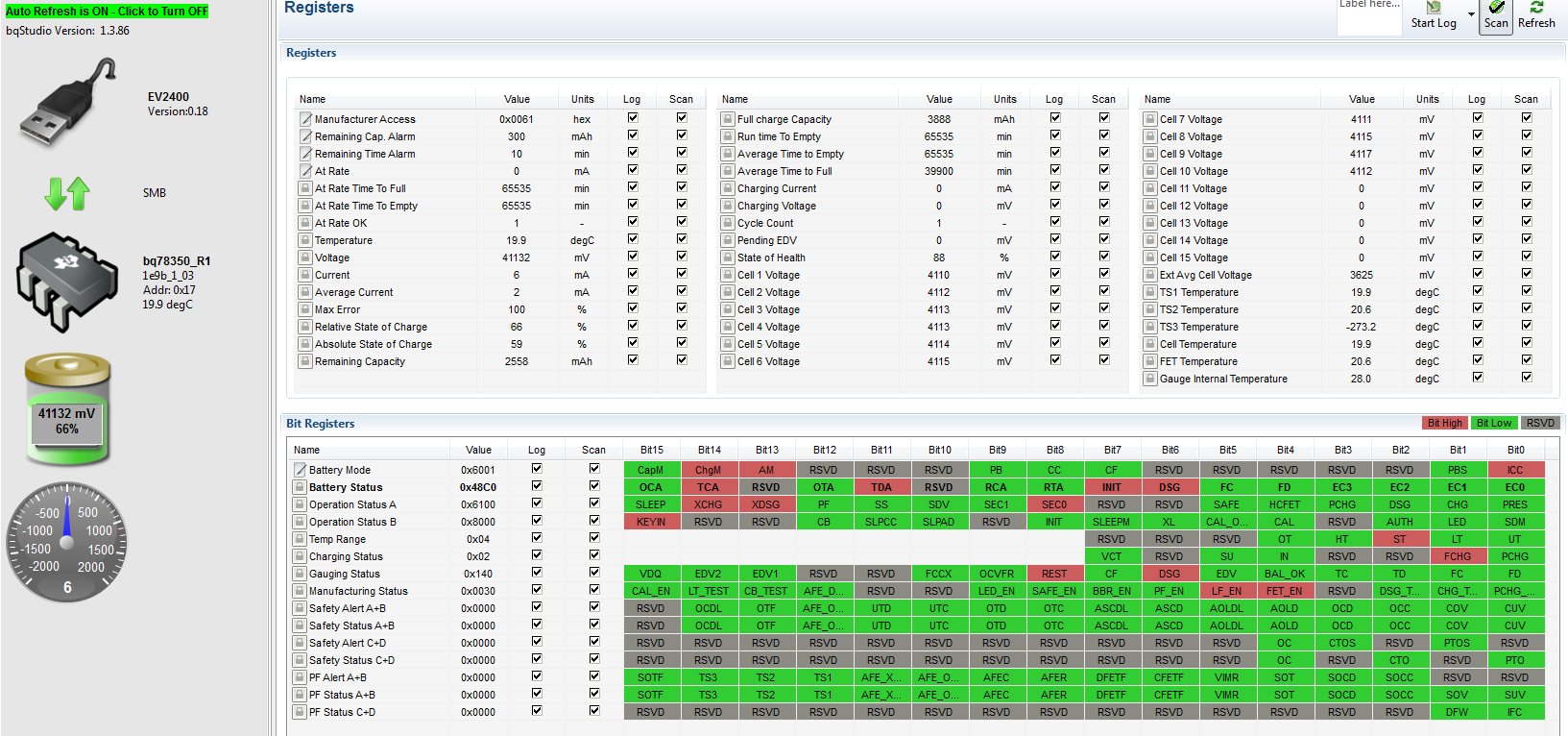
Task: Click the lock icon beside Pending EDV
Action: [x=728, y=240]
